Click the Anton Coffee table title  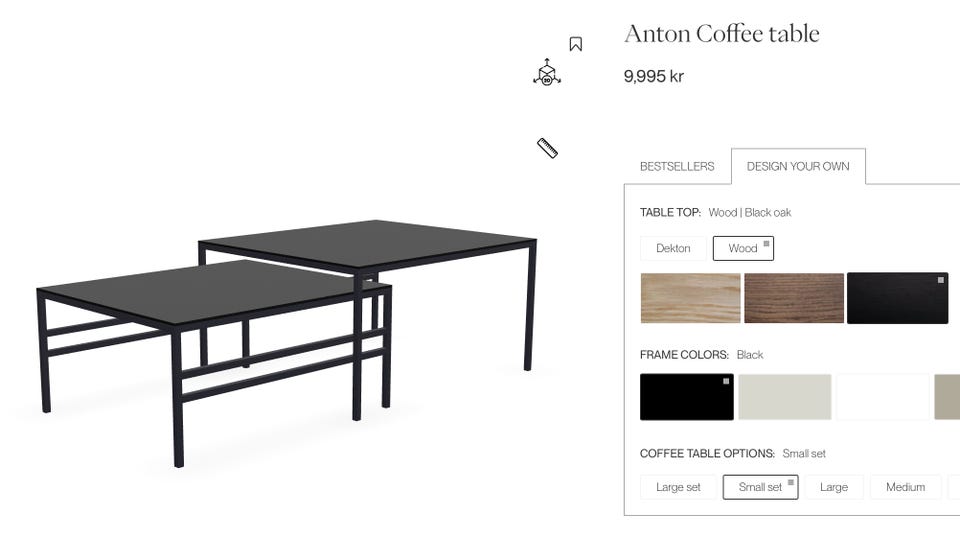[722, 34]
